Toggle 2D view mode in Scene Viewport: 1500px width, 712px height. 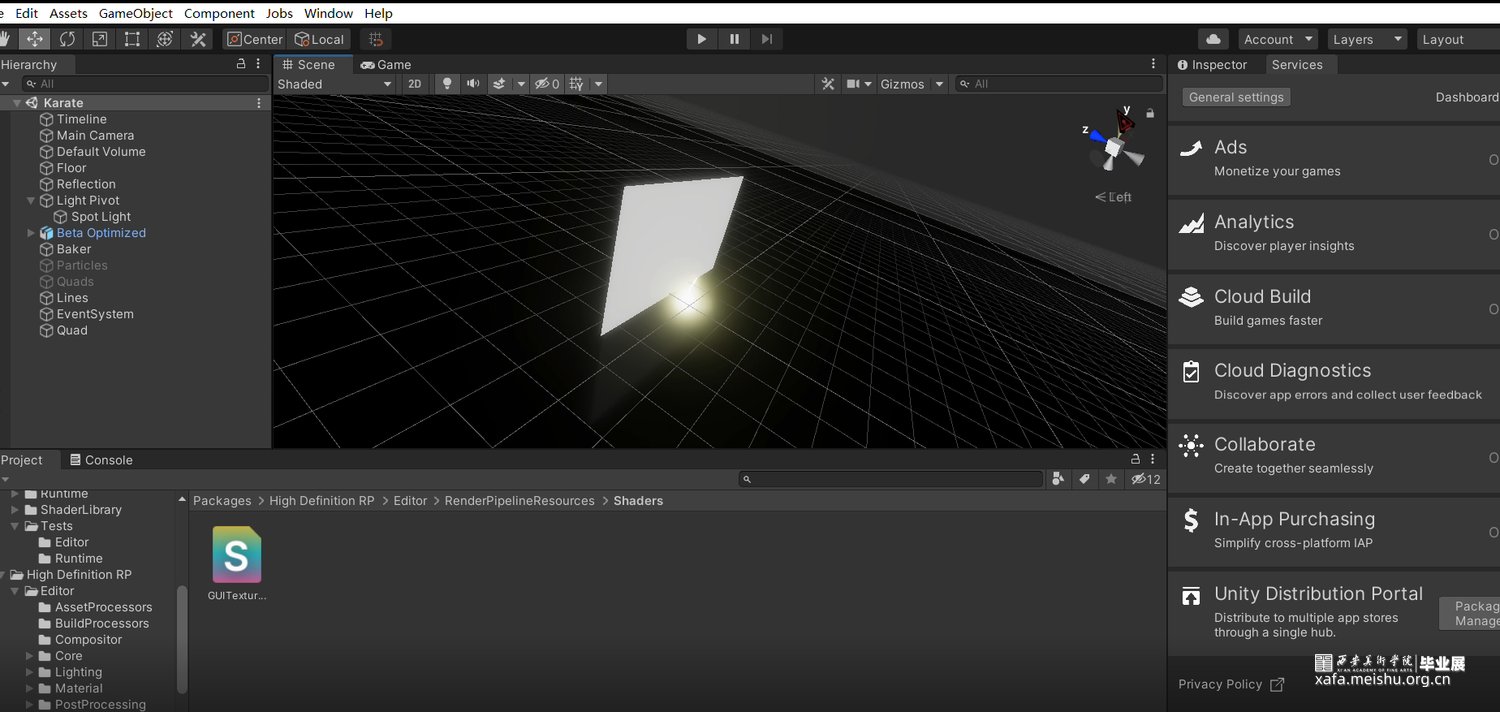(x=415, y=84)
